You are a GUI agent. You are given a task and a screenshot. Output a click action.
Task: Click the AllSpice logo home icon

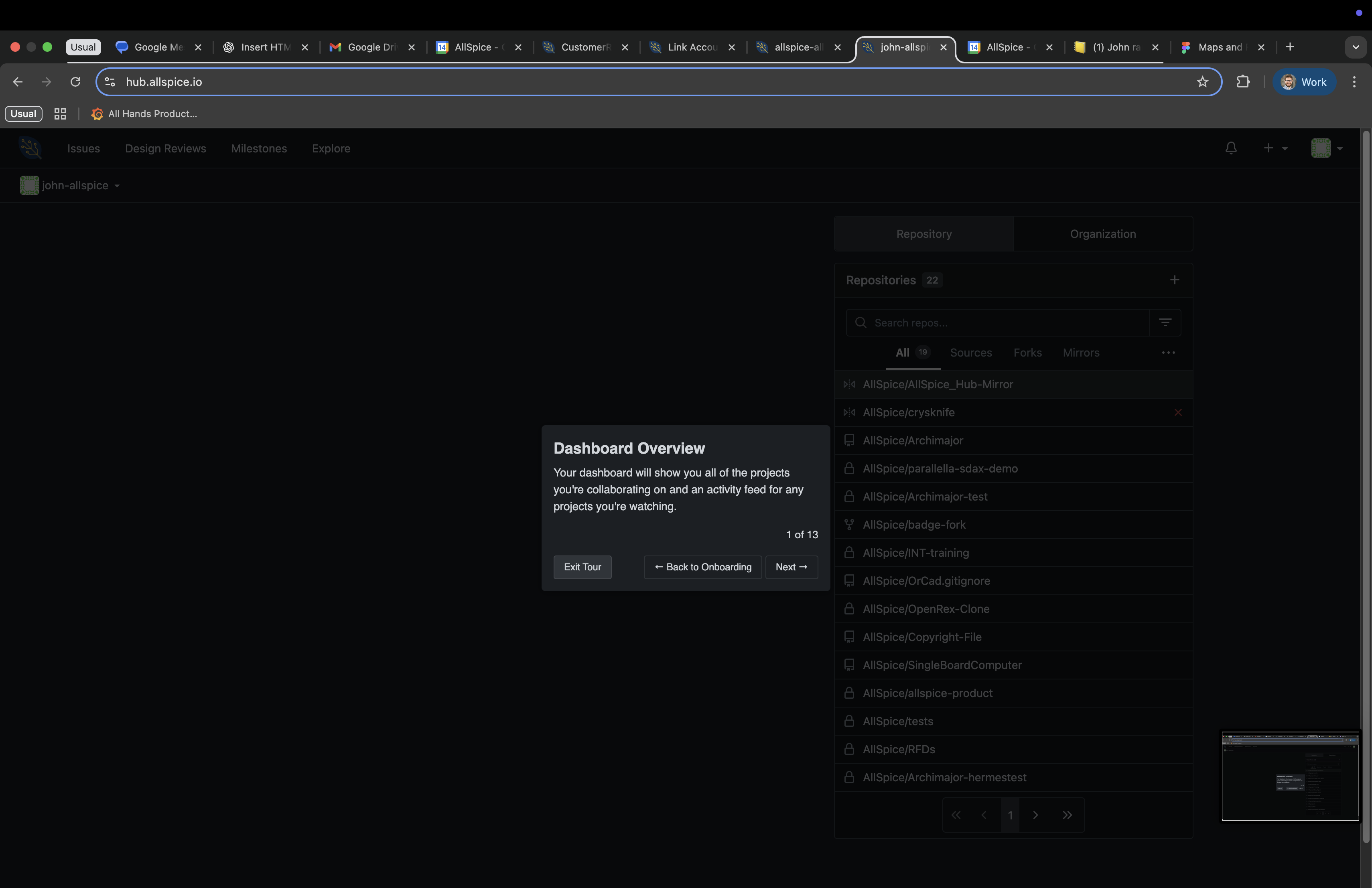(30, 148)
